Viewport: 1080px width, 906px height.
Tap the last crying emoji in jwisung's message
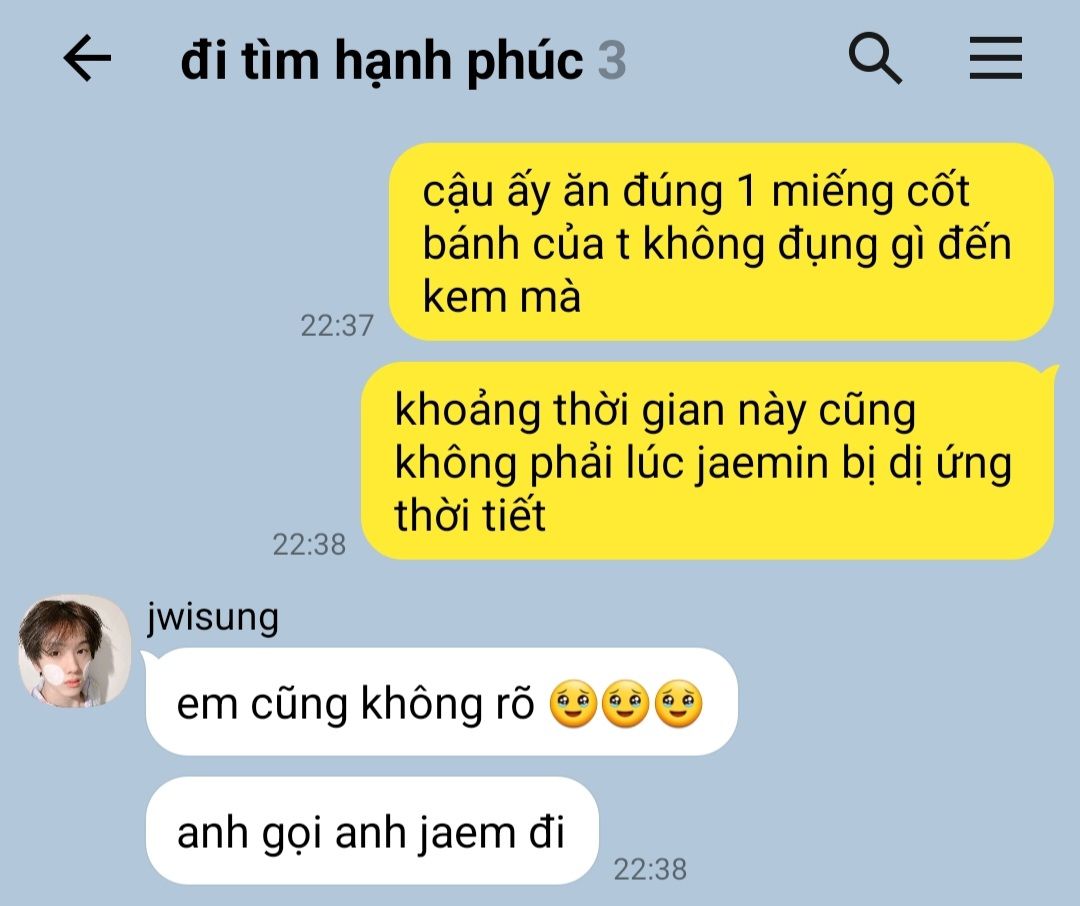point(678,704)
